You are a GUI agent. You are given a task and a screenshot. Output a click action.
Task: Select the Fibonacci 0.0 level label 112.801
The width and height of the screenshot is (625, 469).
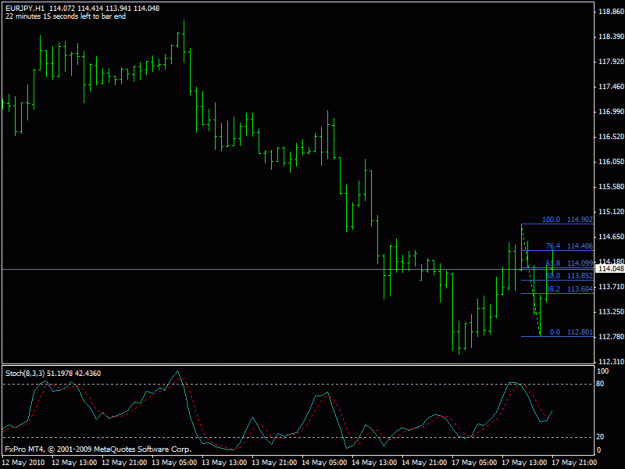(x=571, y=332)
